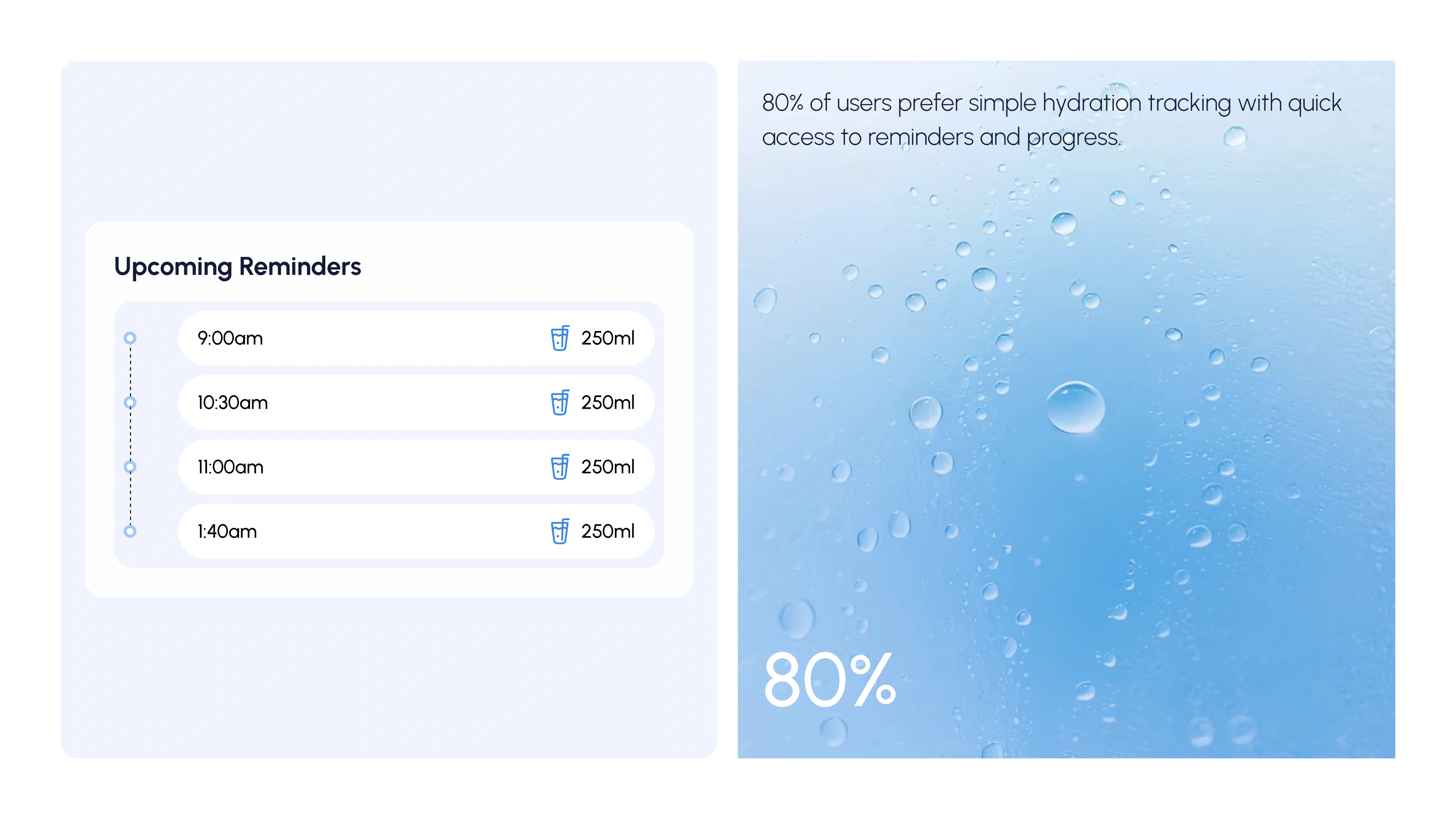1456x819 pixels.
Task: Select the timeline dot for 10:30am
Action: 130,402
